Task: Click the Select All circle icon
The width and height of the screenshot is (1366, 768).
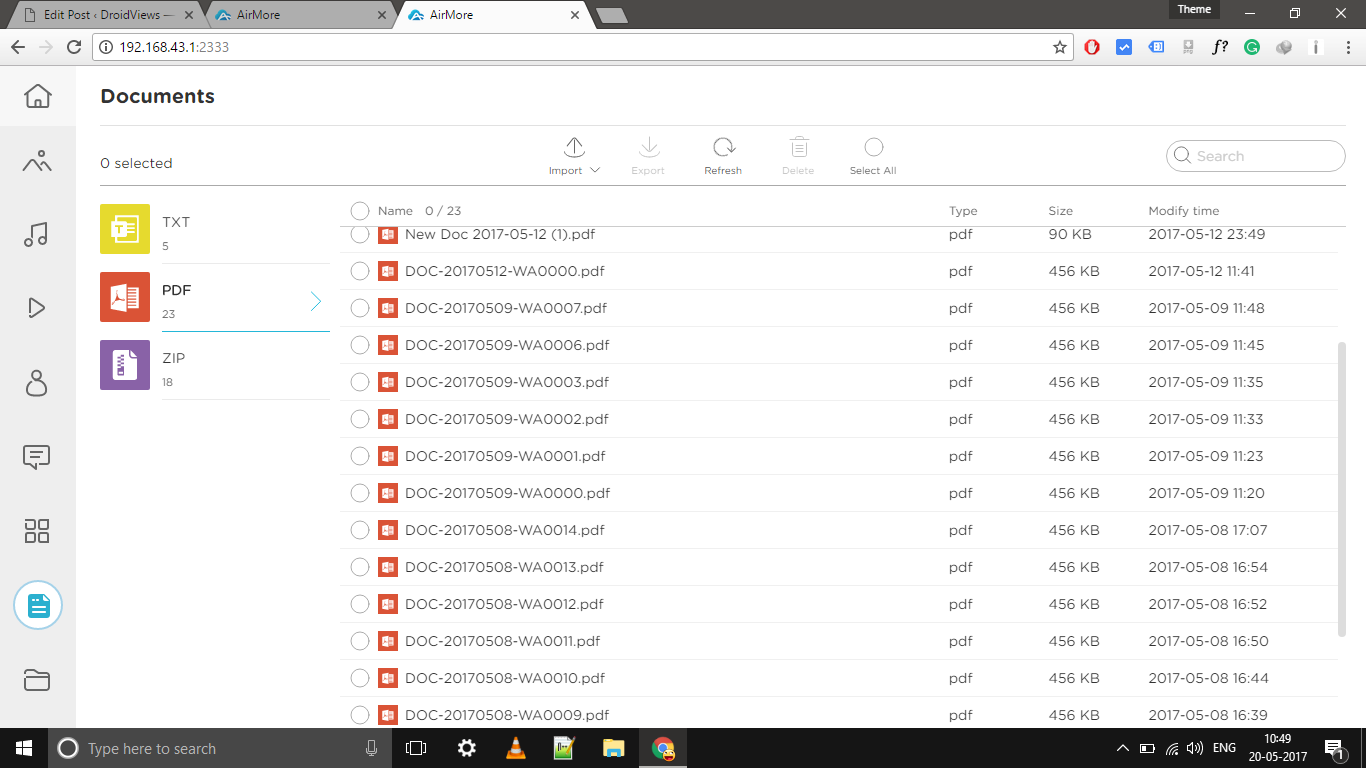Action: click(x=873, y=147)
